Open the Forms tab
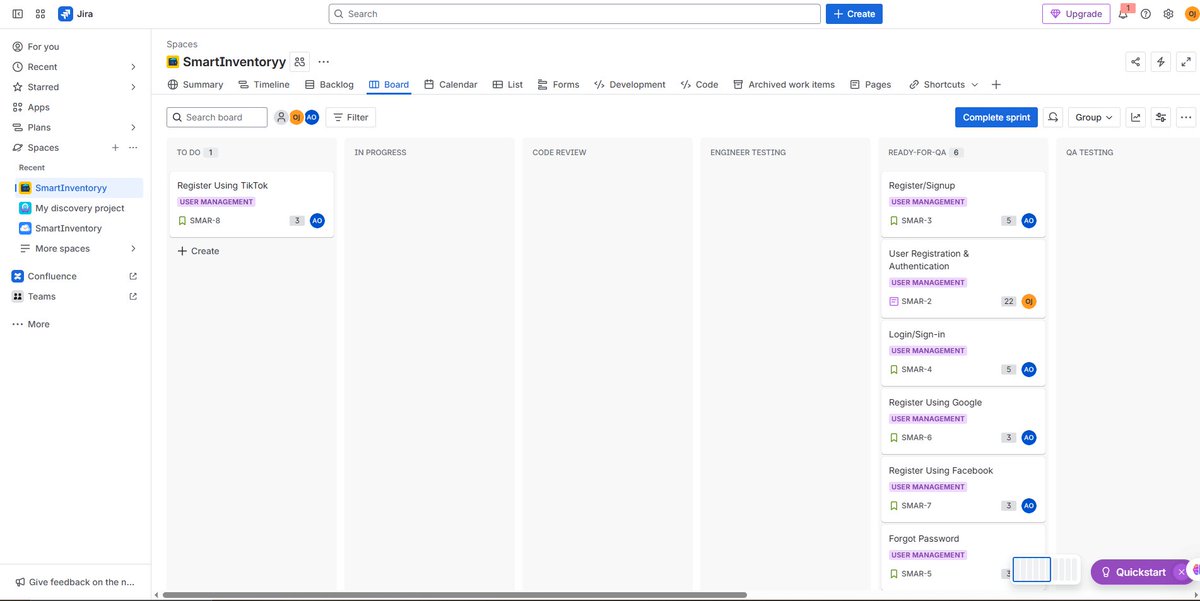Image resolution: width=1200 pixels, height=601 pixels. (x=558, y=85)
